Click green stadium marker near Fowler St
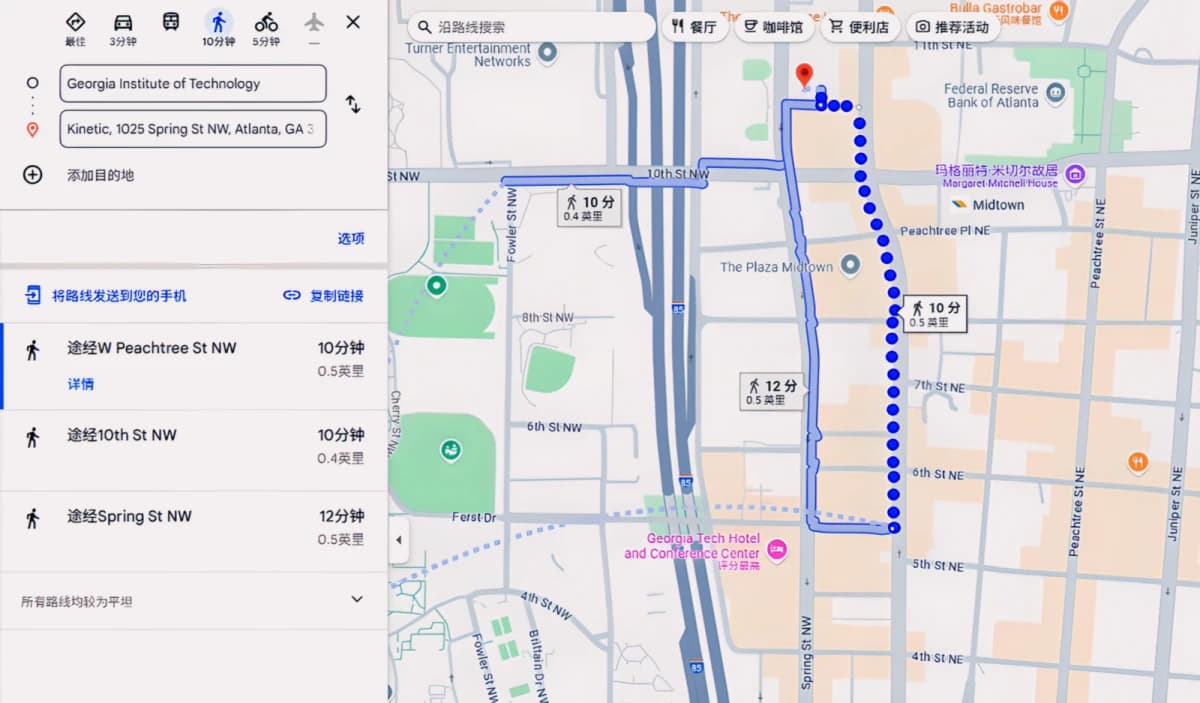Screen dimensions: 1200x703 pyautogui.click(x=436, y=286)
